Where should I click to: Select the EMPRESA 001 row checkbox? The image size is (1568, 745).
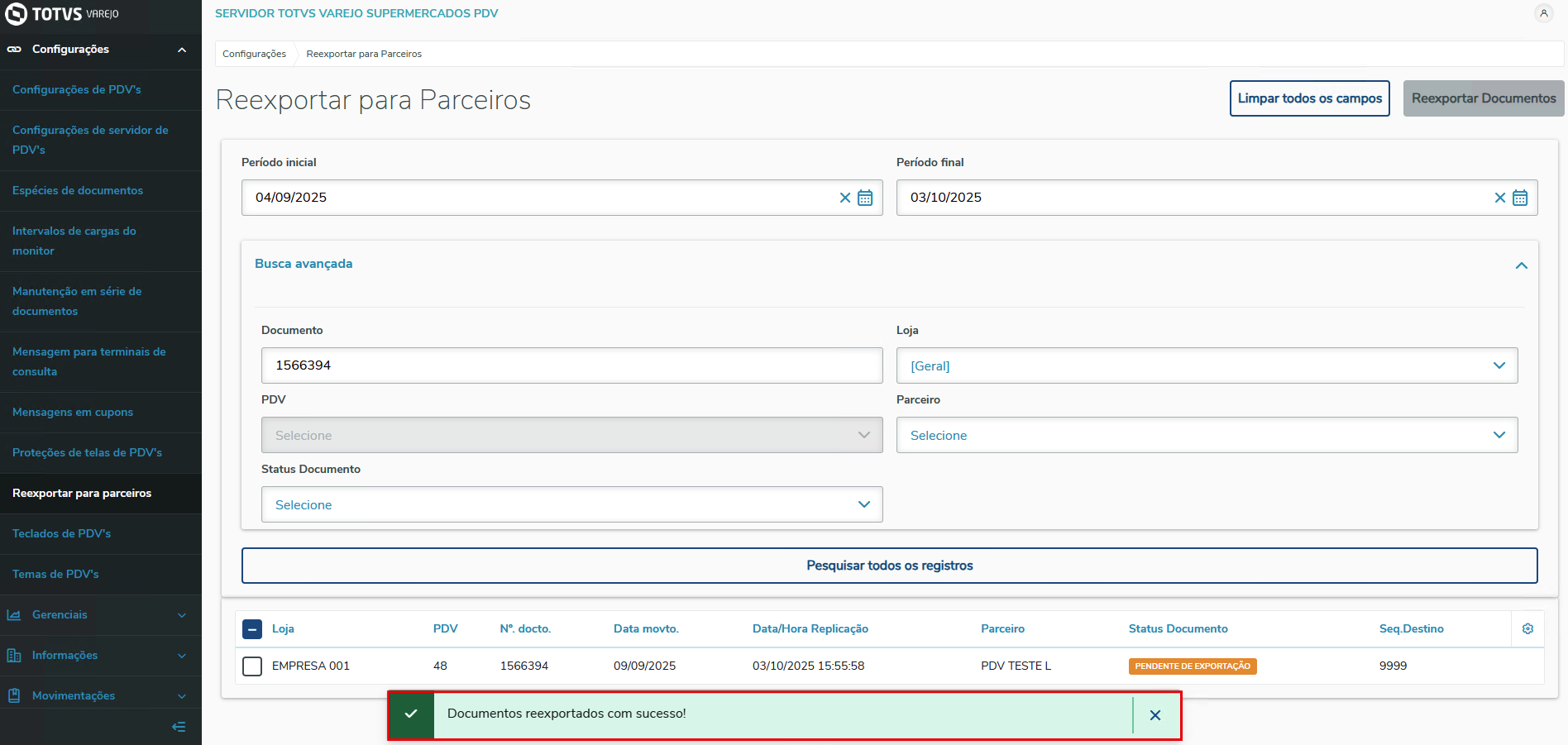coord(252,666)
